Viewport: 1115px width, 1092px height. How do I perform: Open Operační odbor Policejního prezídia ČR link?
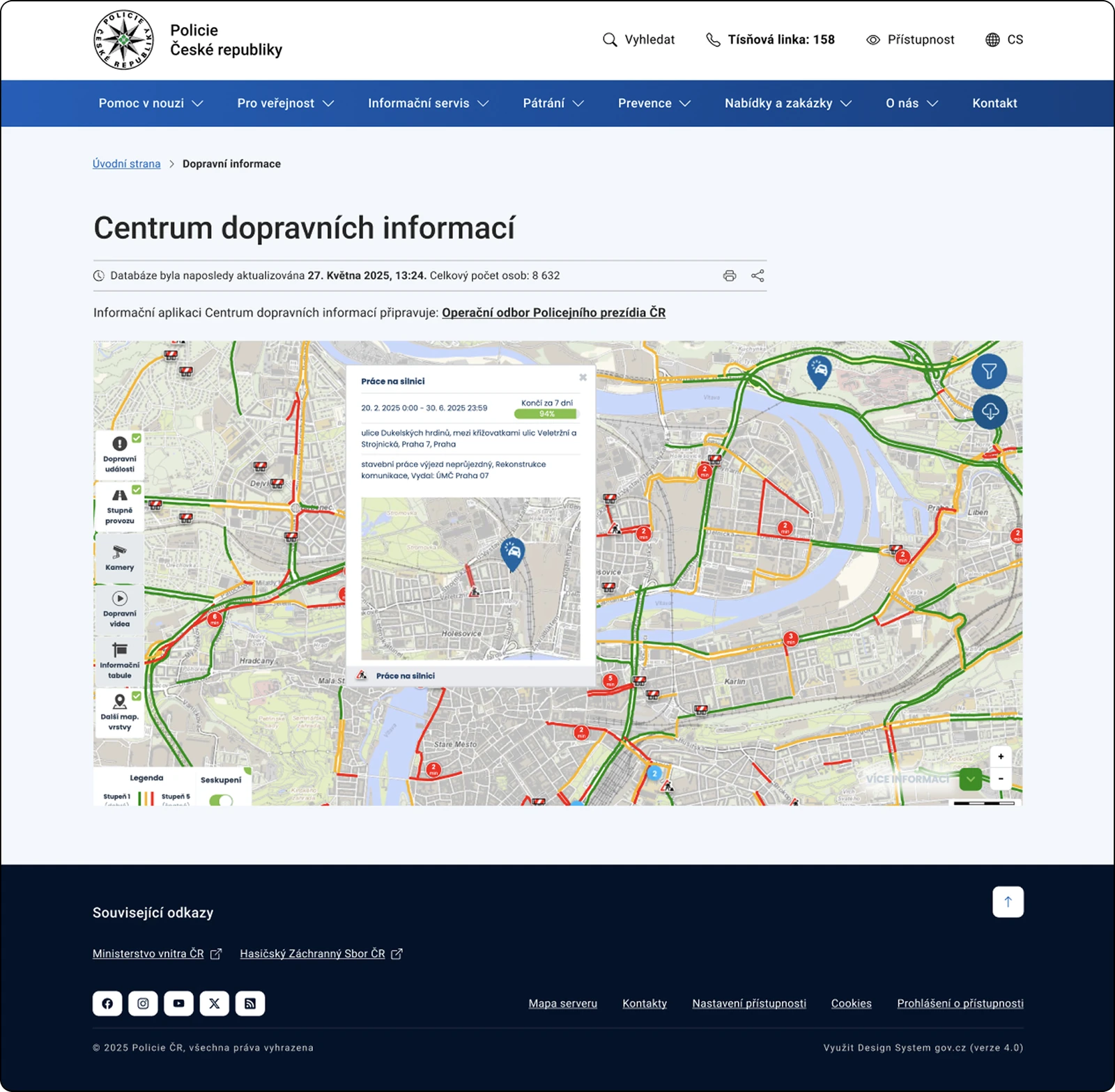point(553,312)
